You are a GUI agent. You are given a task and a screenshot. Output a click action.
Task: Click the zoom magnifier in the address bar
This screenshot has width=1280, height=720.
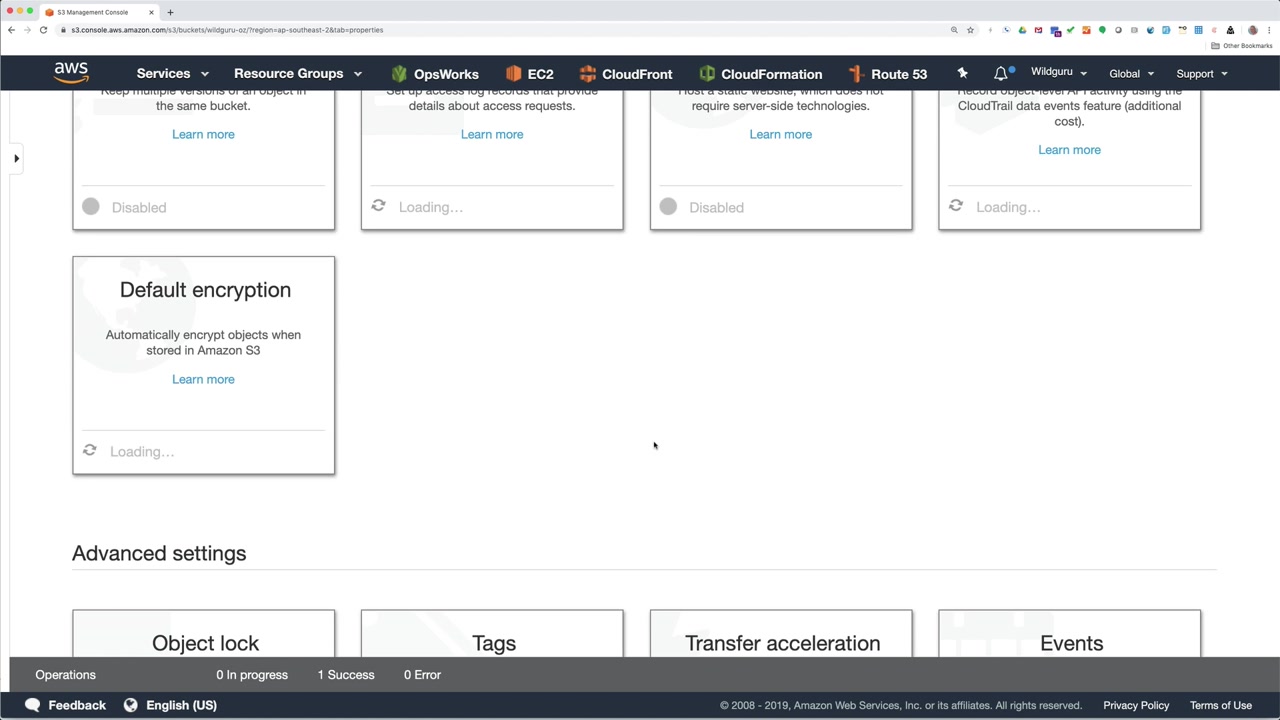[954, 30]
